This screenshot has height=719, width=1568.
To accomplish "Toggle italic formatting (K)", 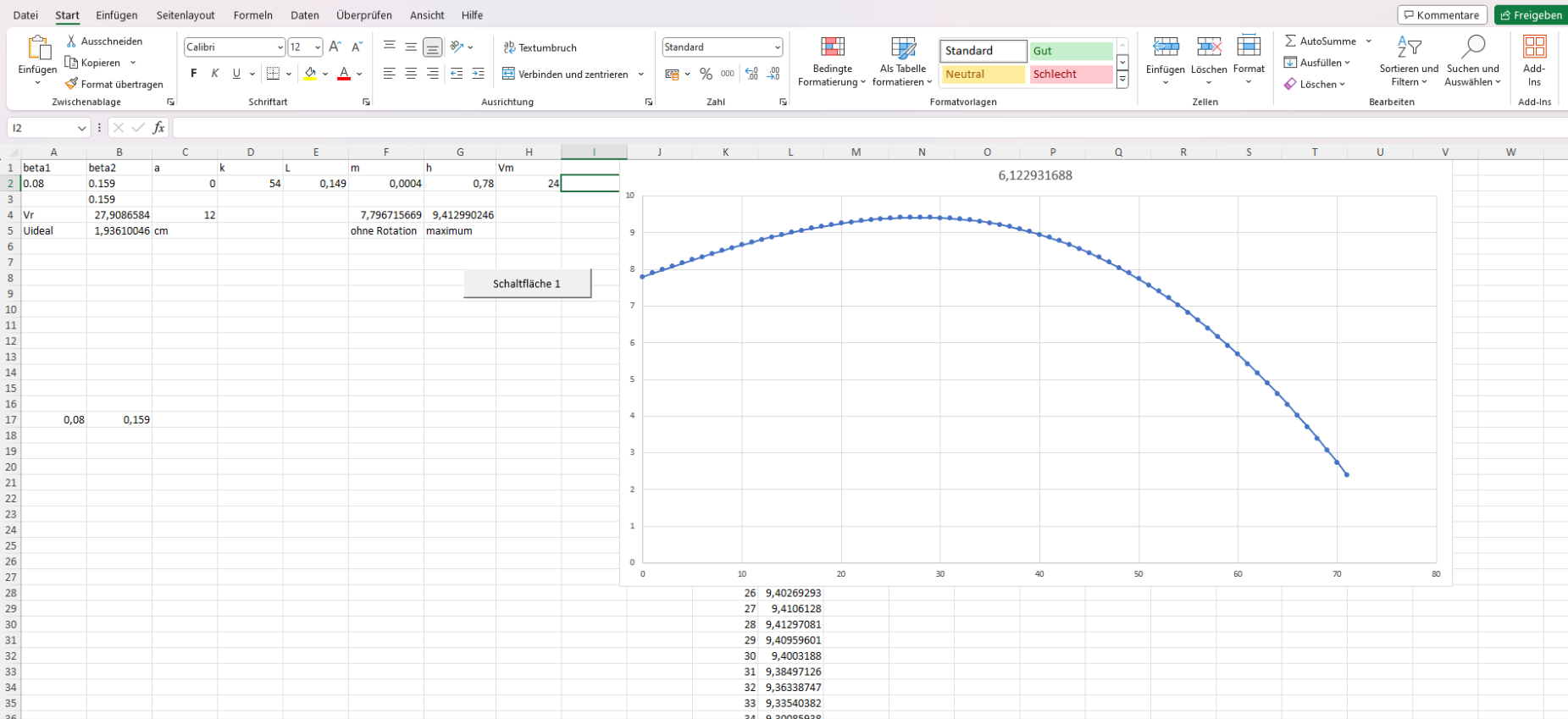I will (215, 74).
